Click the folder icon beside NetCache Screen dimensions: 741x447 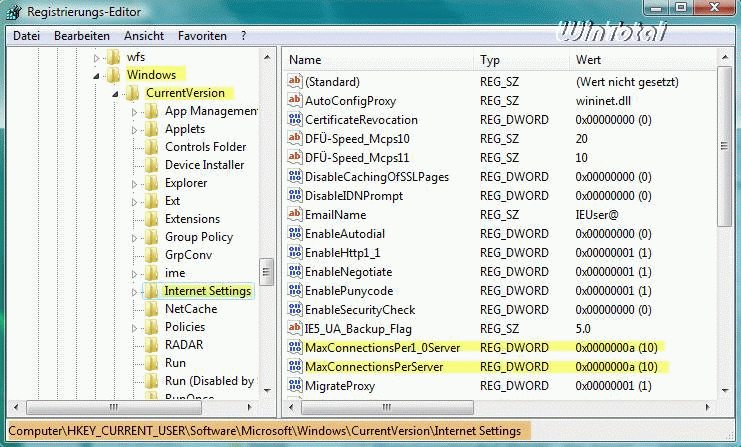point(151,309)
